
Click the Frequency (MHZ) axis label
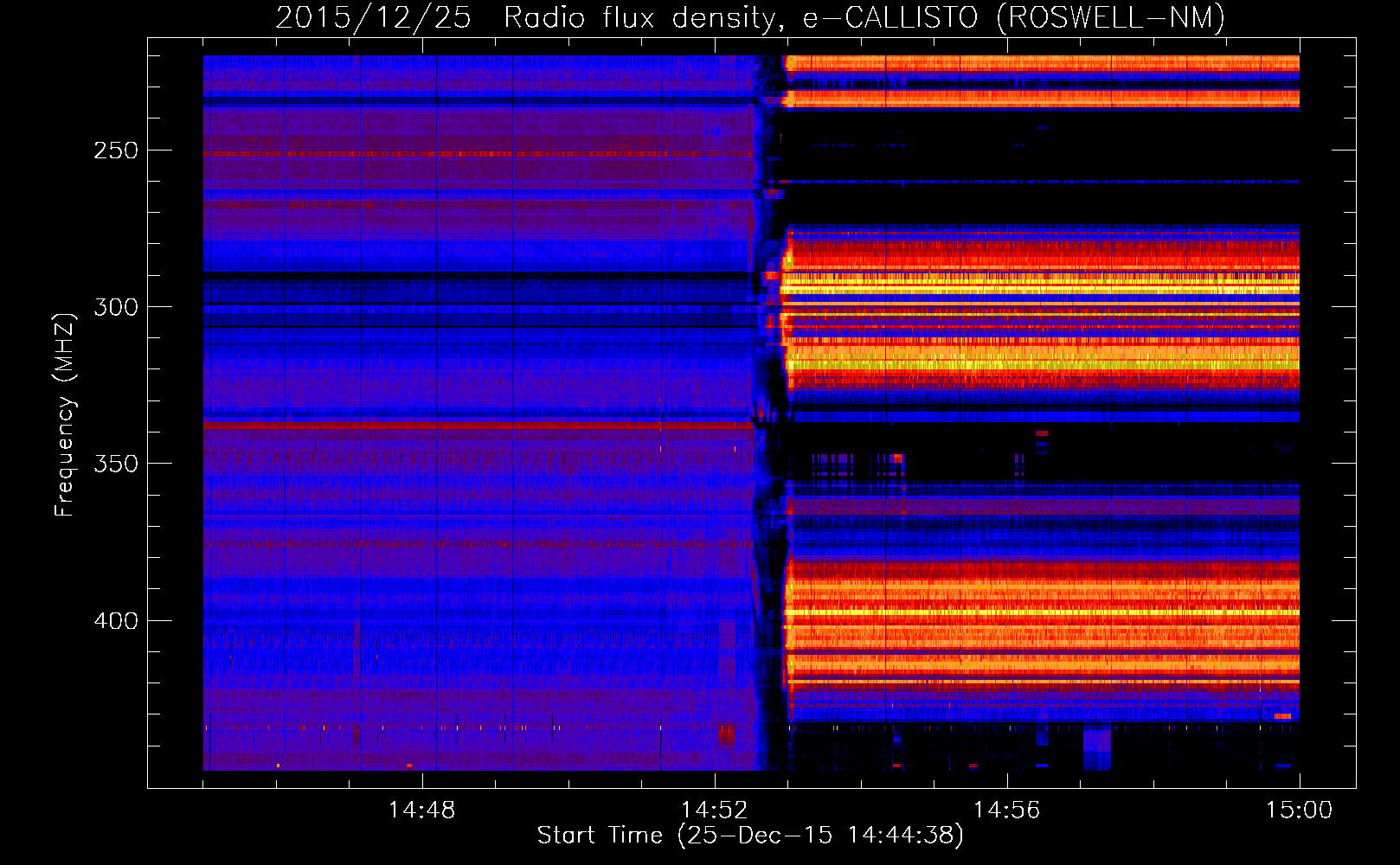[64, 414]
